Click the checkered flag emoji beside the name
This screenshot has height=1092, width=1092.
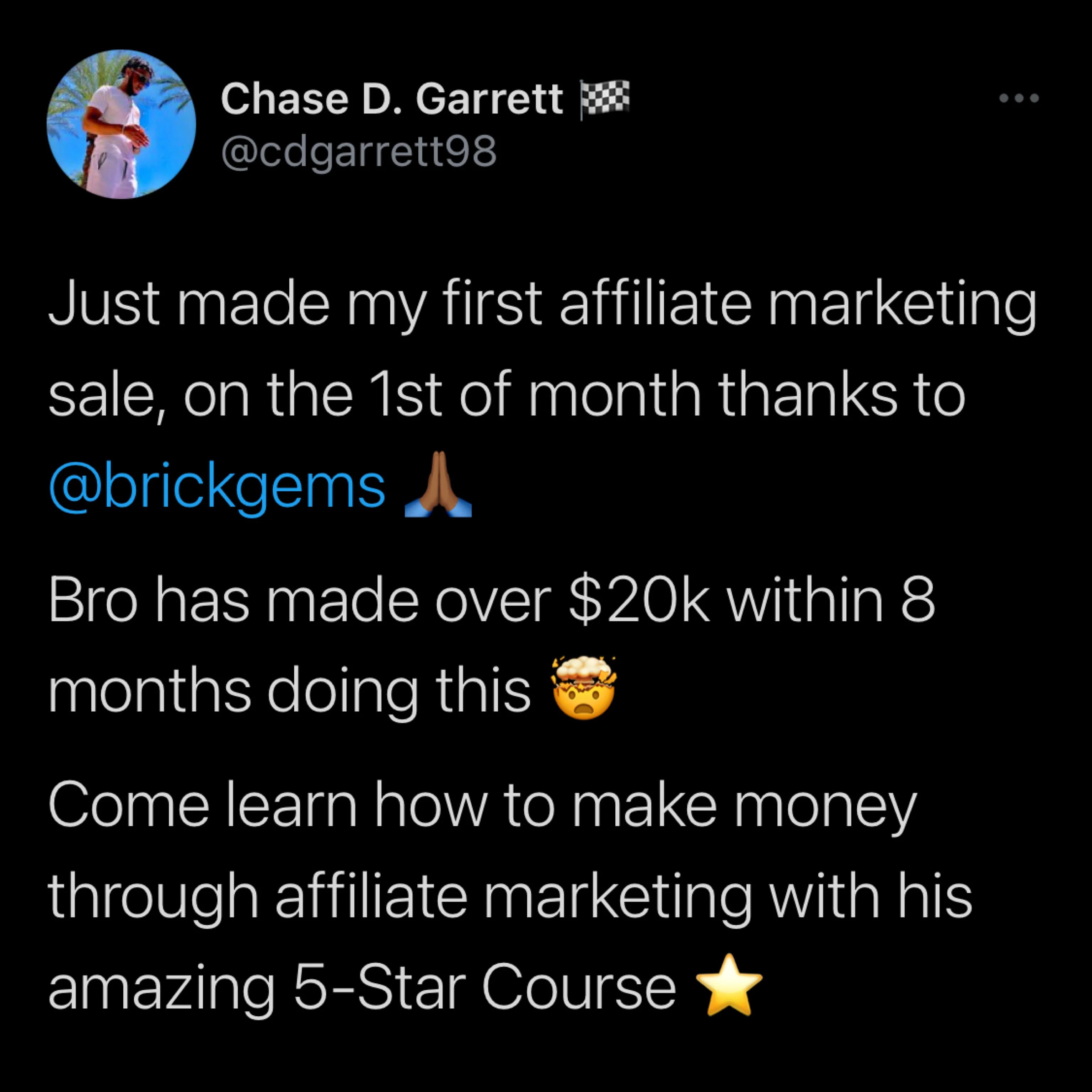point(605,100)
